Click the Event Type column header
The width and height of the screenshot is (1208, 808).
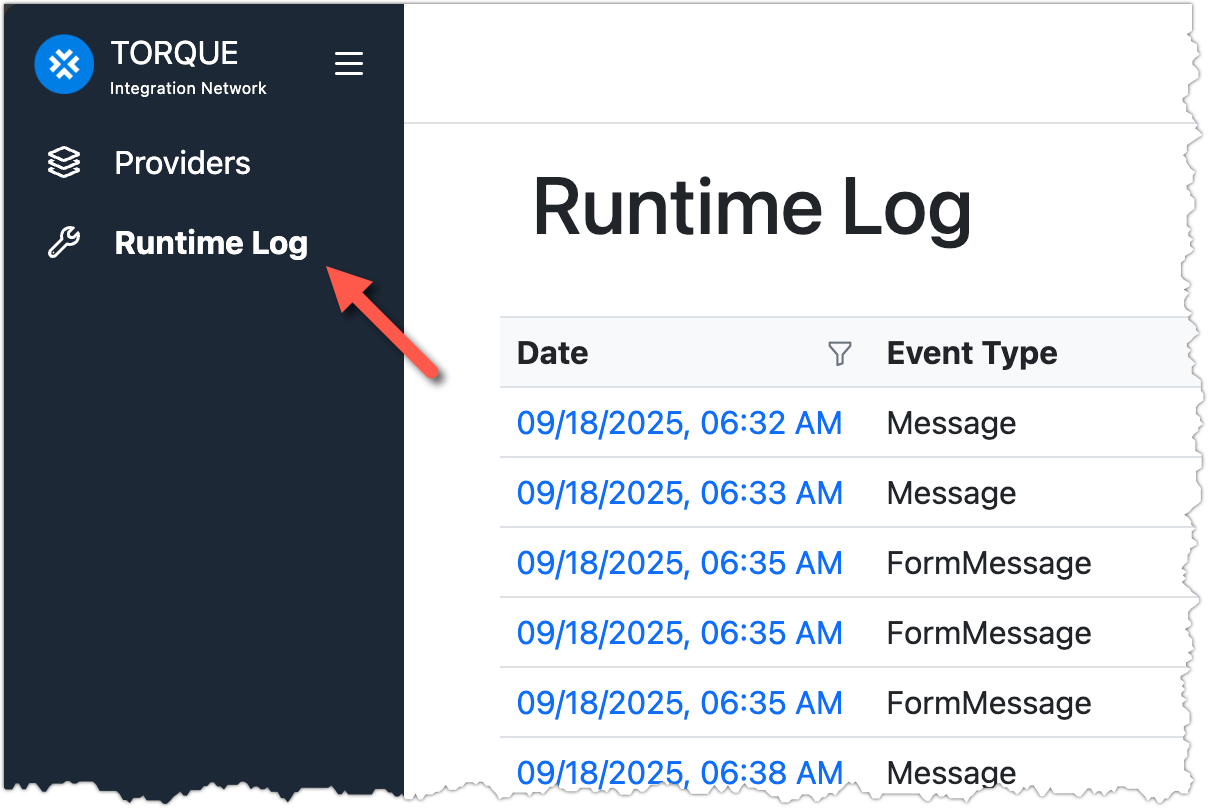tap(971, 353)
